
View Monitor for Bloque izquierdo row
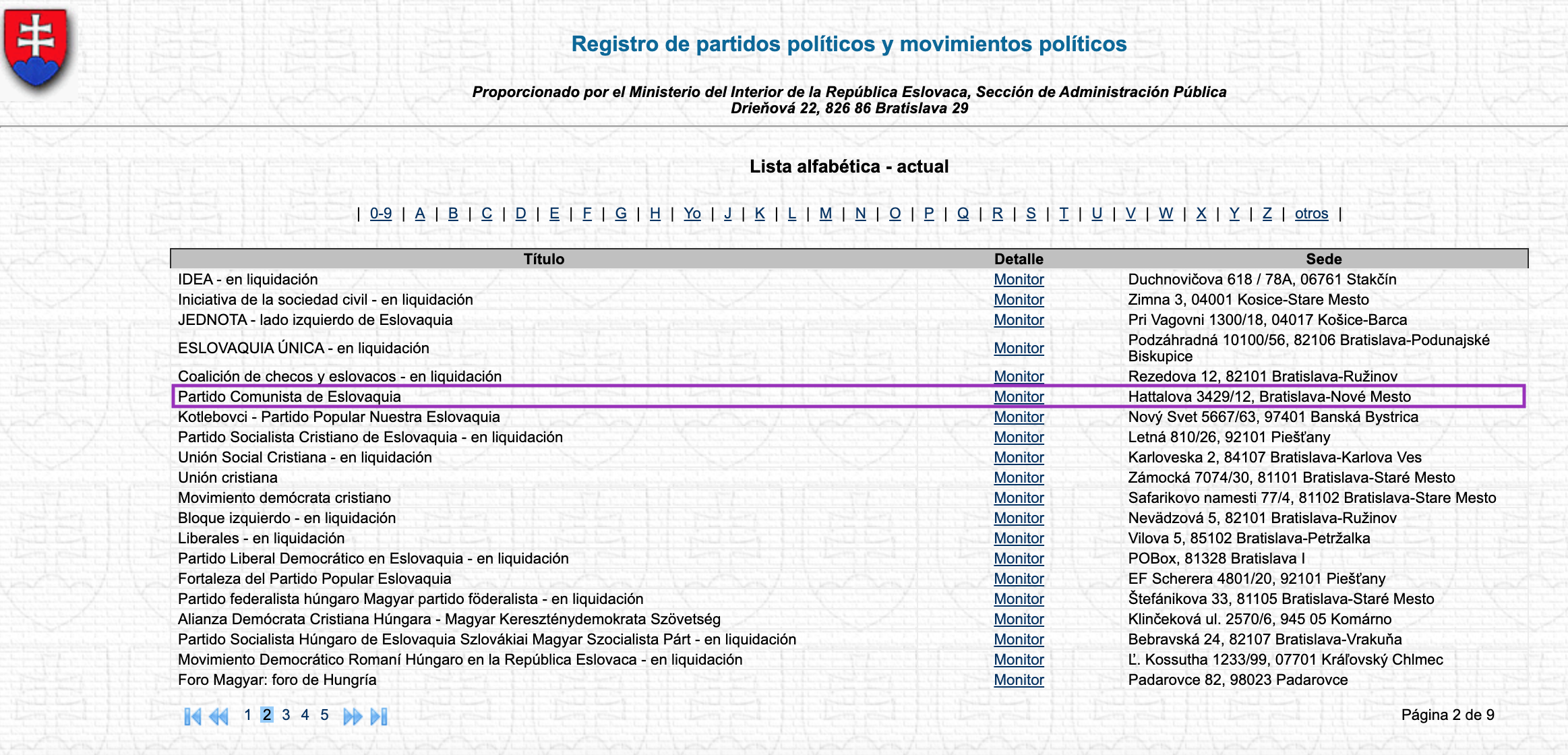(1019, 518)
